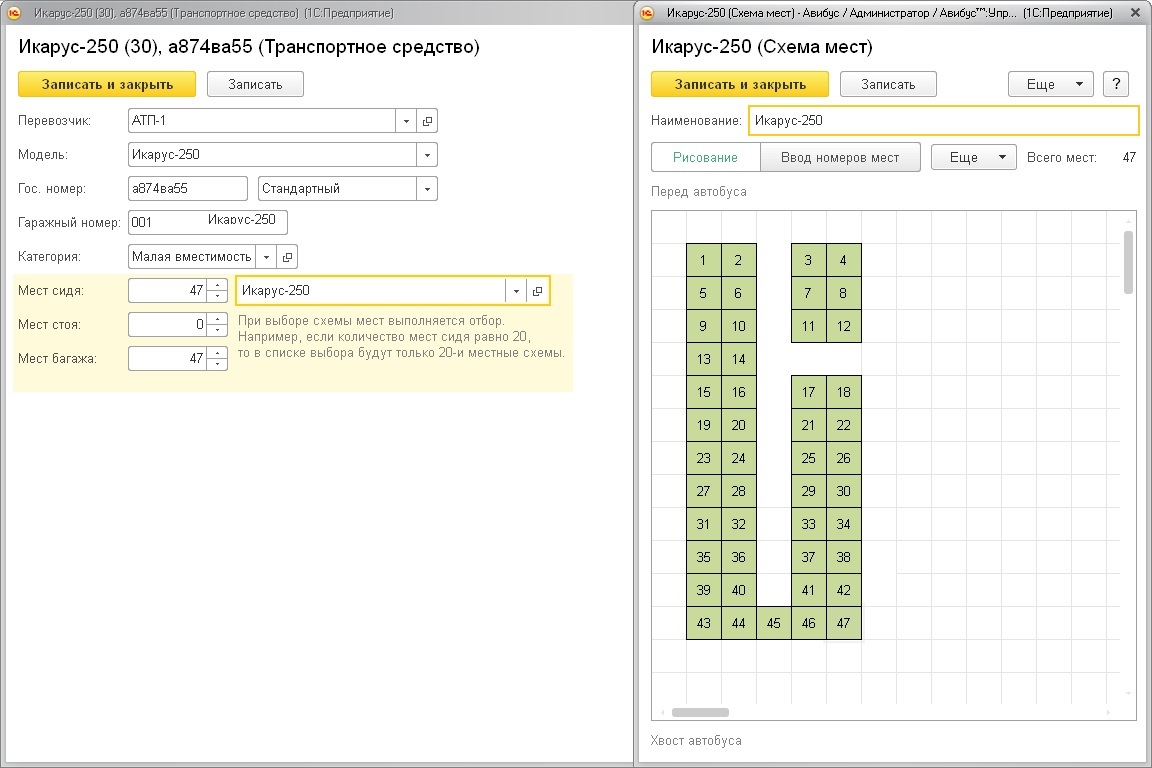Increase the Мест сидя value by one
1152x768 pixels.
click(x=217, y=286)
